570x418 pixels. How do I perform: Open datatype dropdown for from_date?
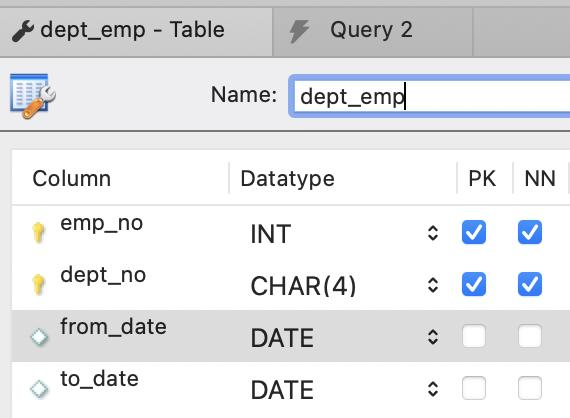pos(433,337)
